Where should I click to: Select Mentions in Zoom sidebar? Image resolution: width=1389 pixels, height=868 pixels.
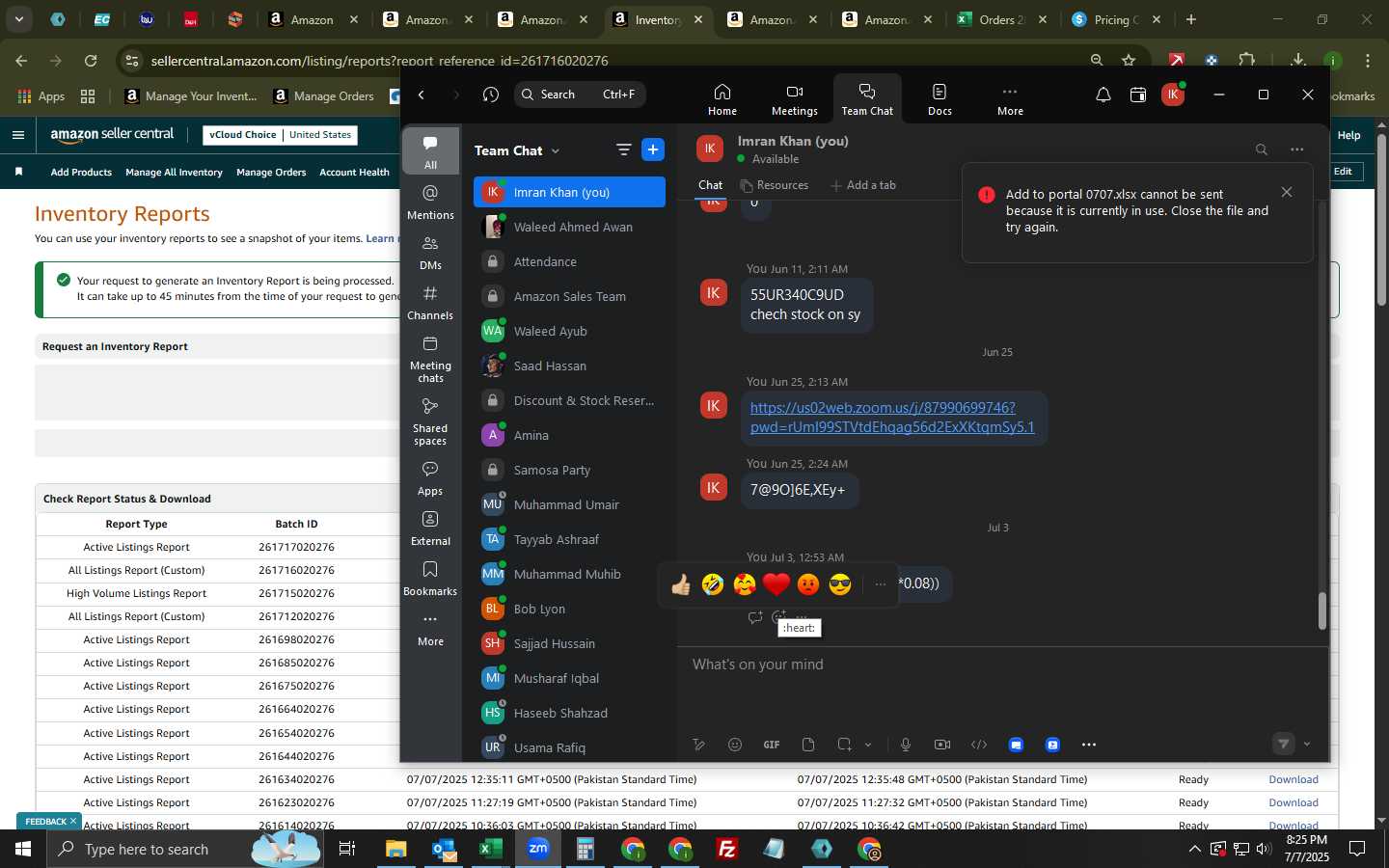[x=430, y=203]
